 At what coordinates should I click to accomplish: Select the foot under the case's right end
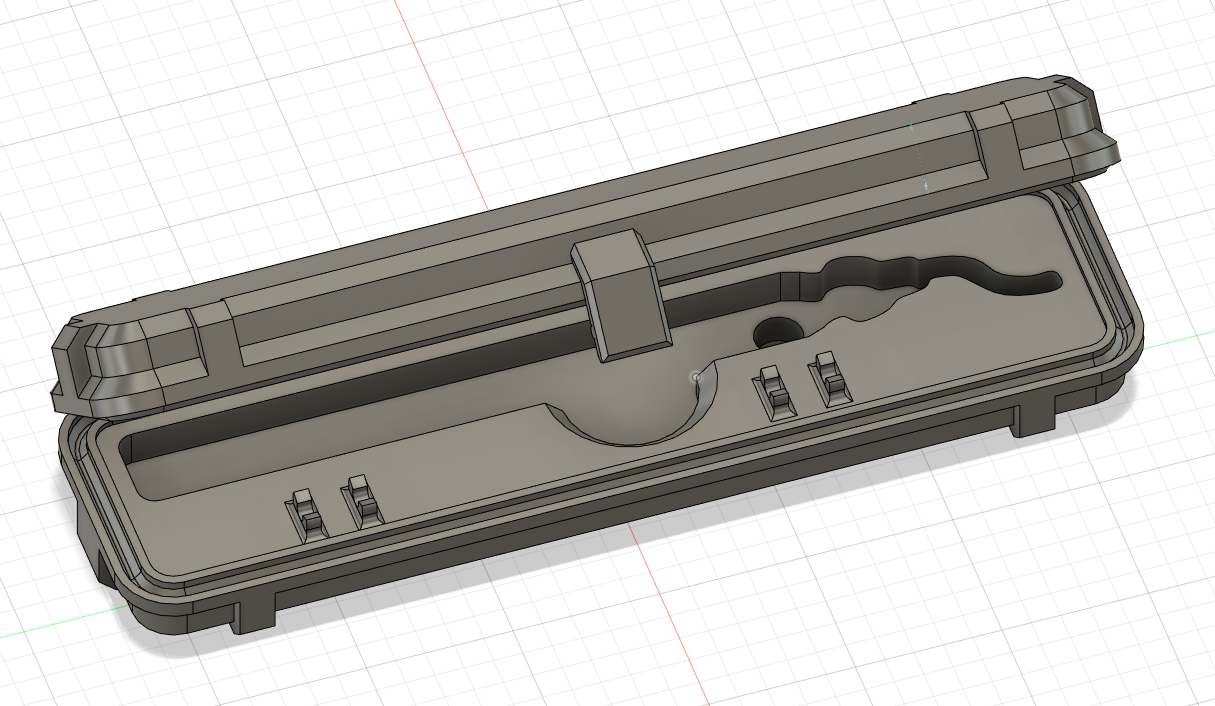pos(1035,414)
